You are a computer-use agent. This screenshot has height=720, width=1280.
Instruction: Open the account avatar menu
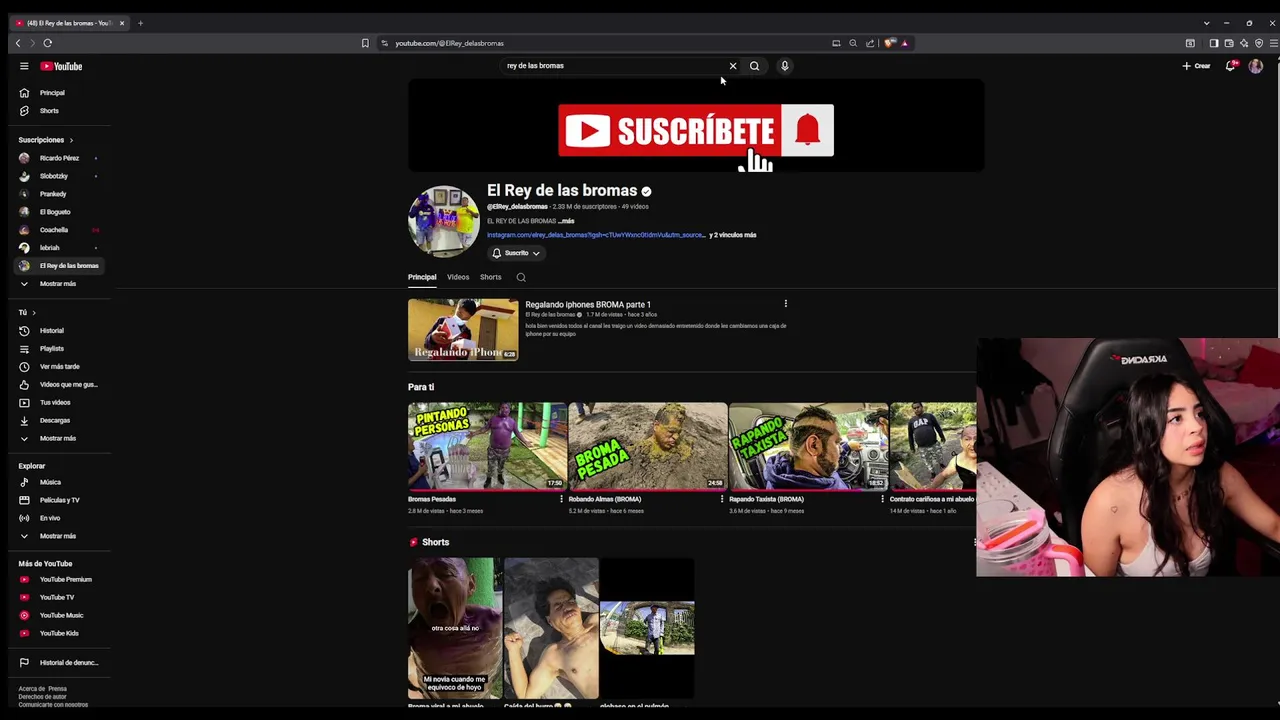pyautogui.click(x=1256, y=66)
